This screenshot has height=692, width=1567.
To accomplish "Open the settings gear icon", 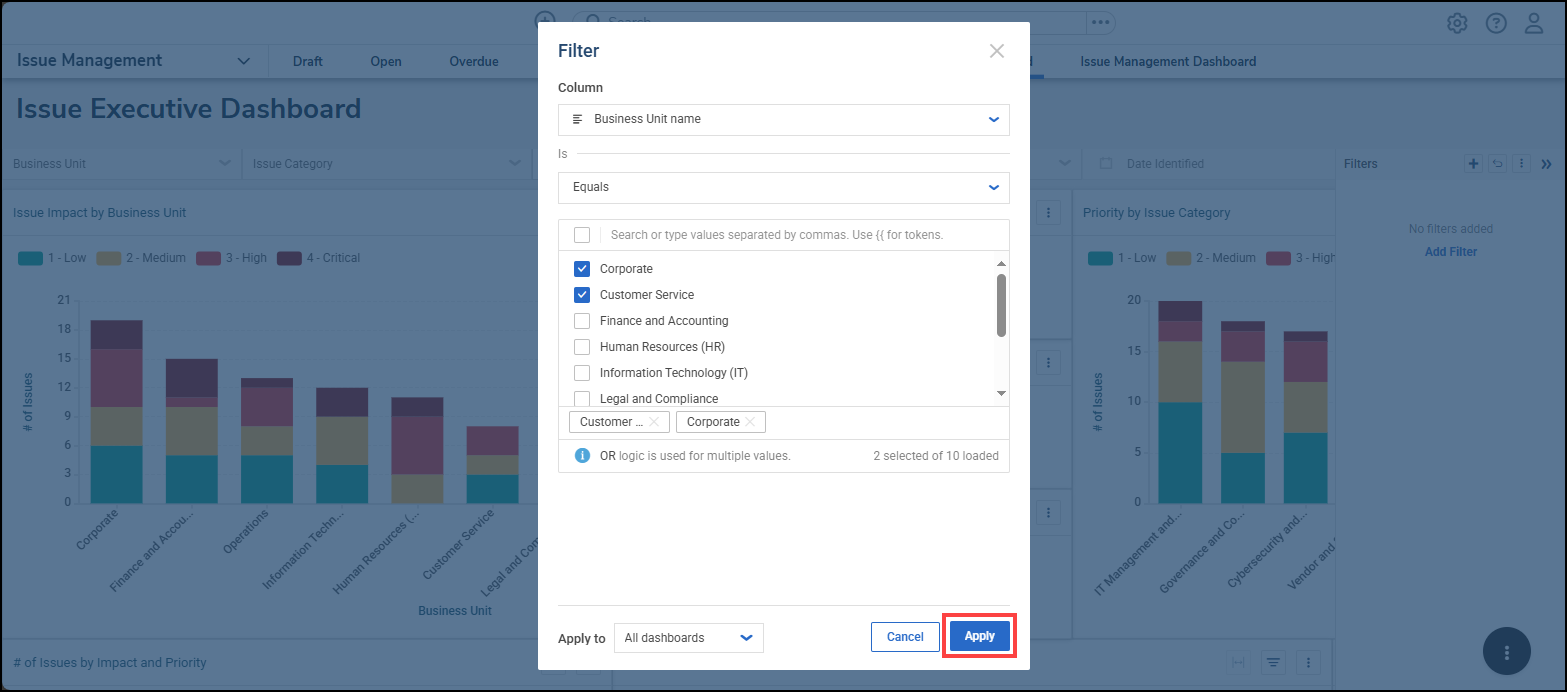I will (x=1457, y=23).
